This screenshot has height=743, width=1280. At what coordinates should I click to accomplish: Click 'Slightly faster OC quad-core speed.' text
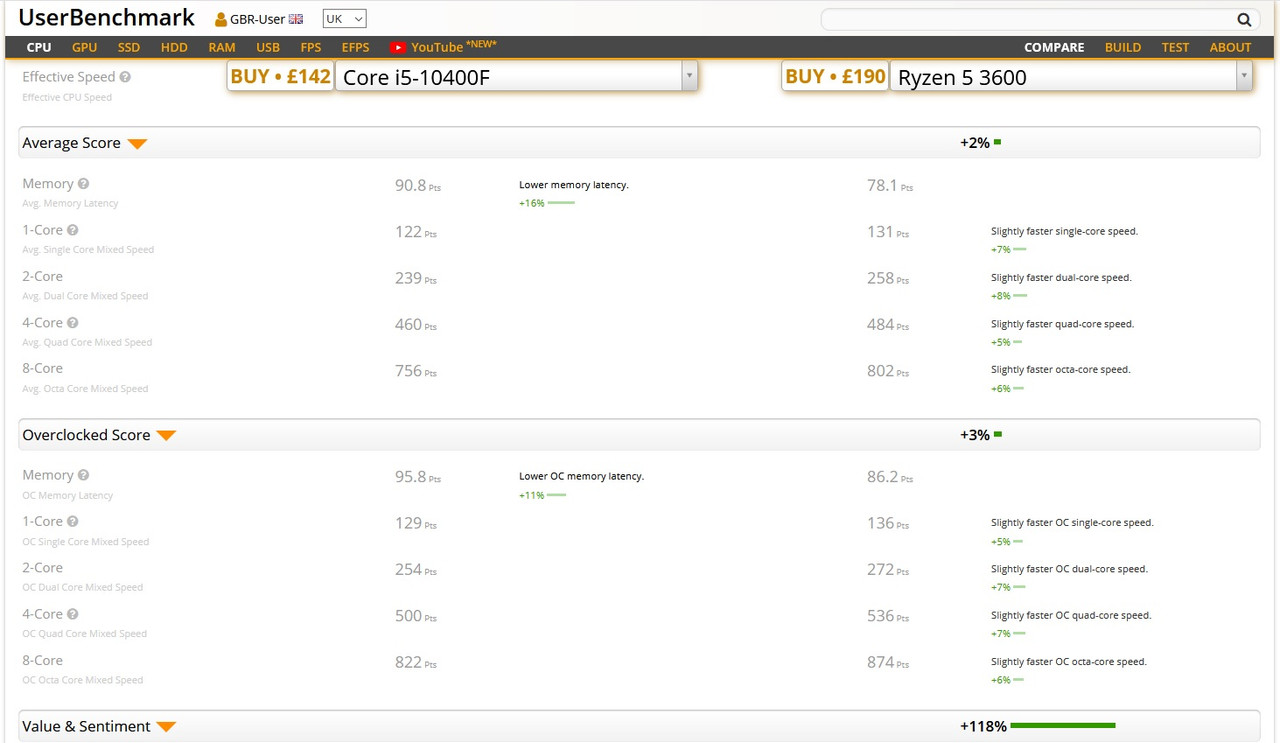(1071, 615)
